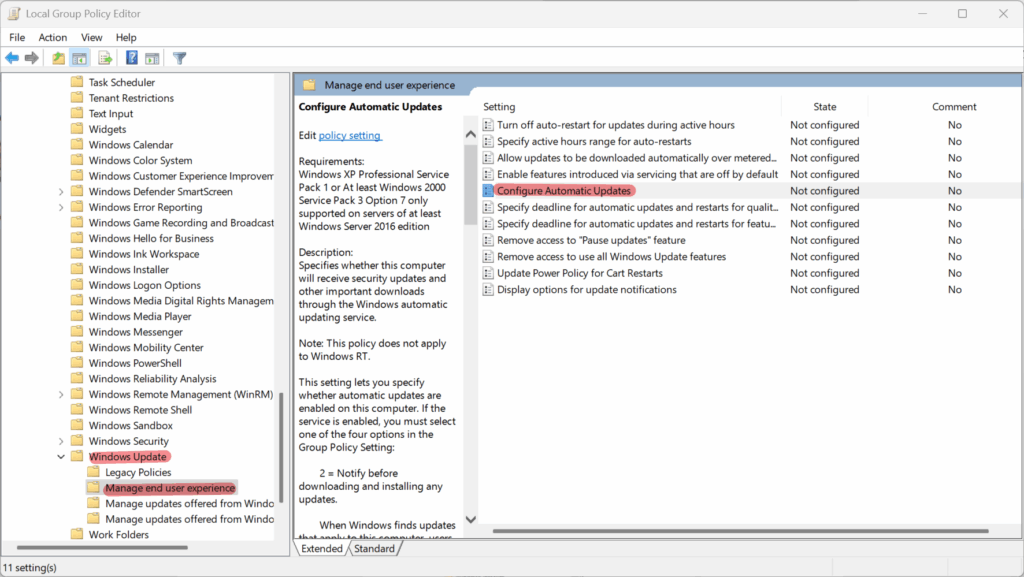Click the folder icon next to Windows Sandbox
Screen dimensions: 1024x577
77,425
